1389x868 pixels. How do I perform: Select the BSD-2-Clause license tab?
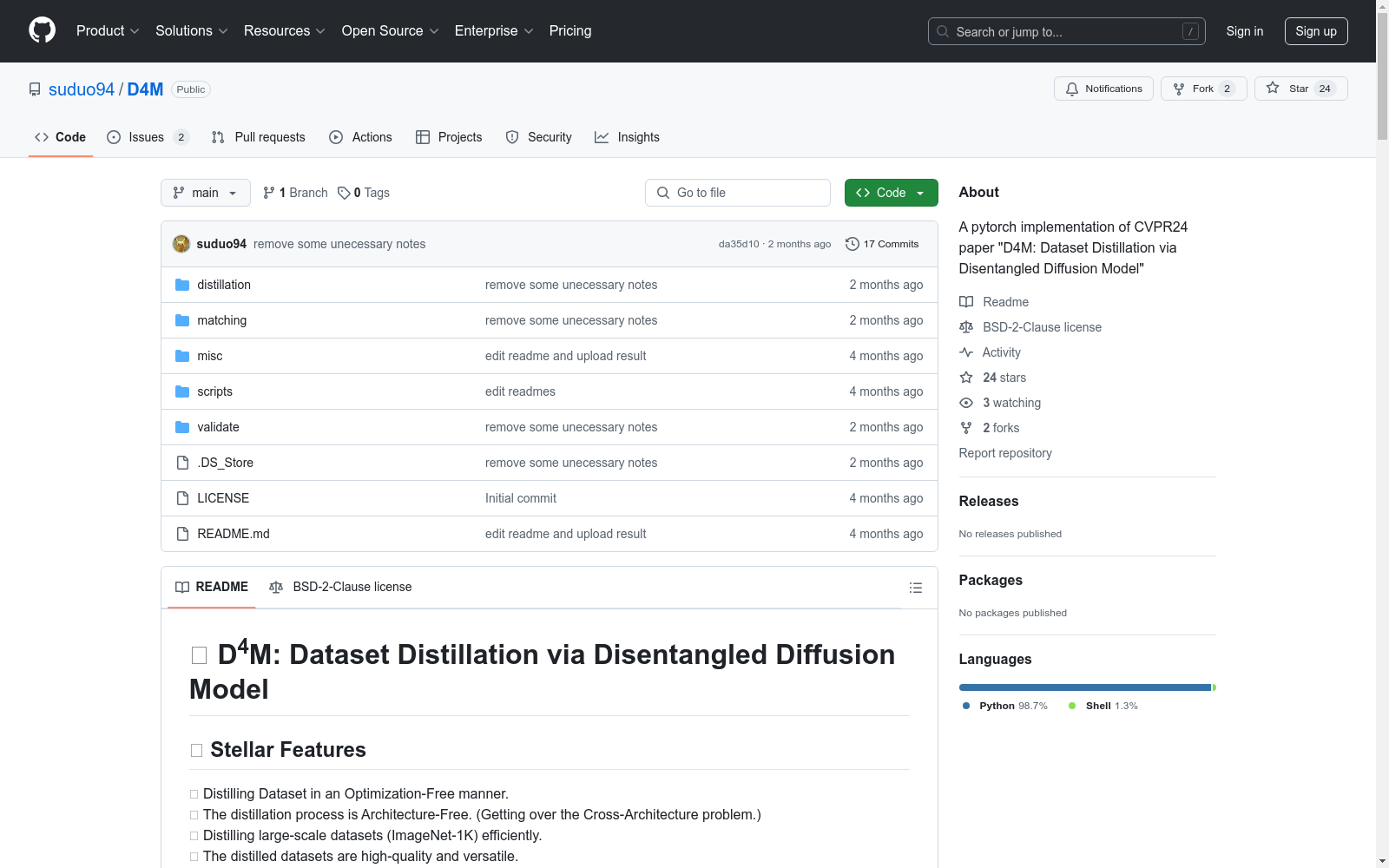tap(340, 588)
